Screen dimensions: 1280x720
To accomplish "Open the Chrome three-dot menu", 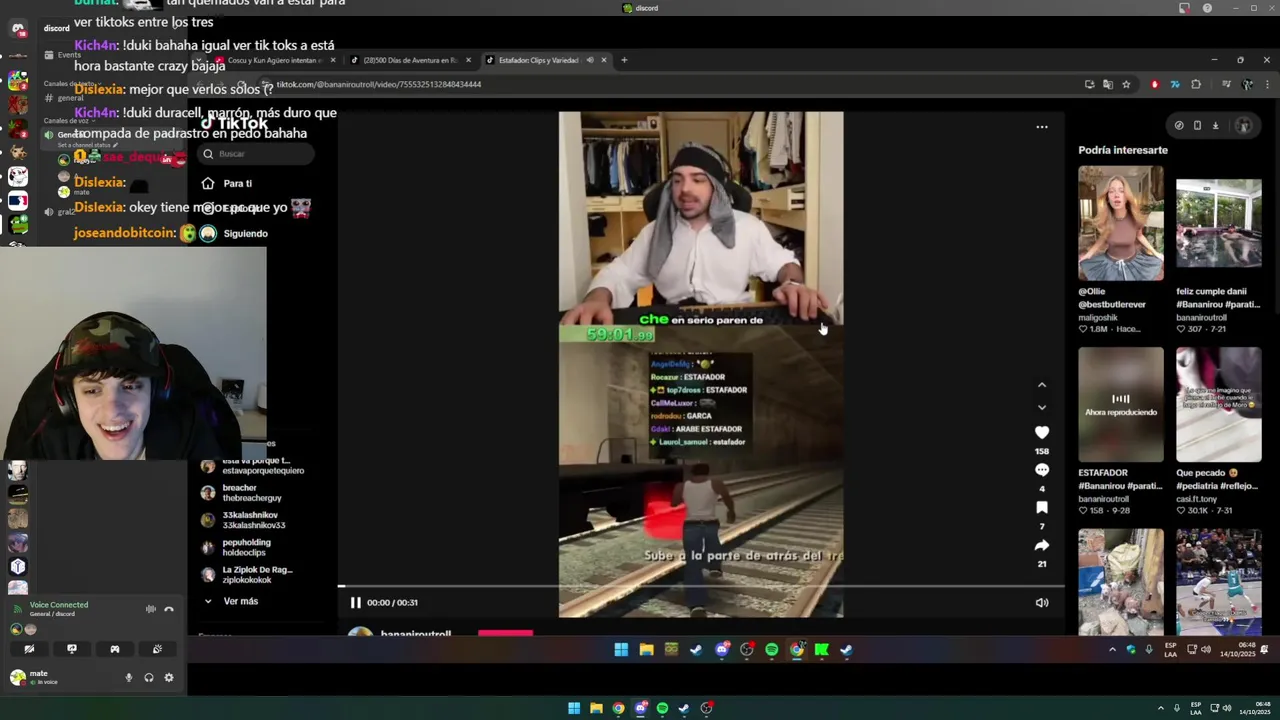I will (1266, 85).
